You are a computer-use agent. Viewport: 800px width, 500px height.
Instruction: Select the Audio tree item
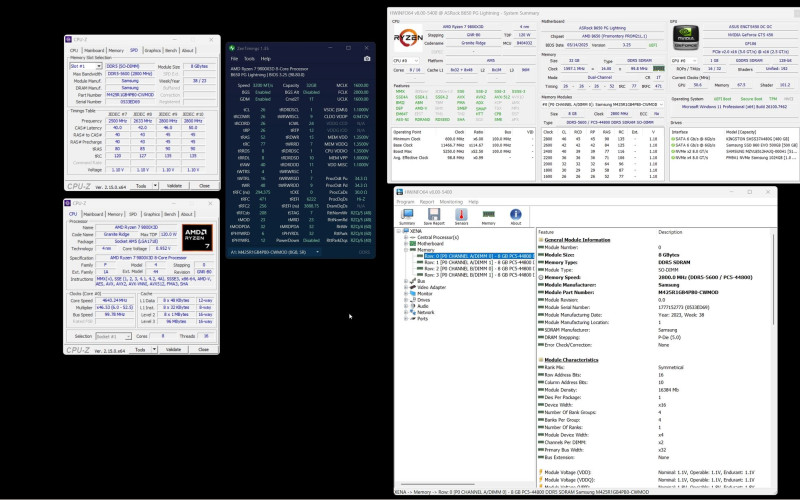(422, 306)
